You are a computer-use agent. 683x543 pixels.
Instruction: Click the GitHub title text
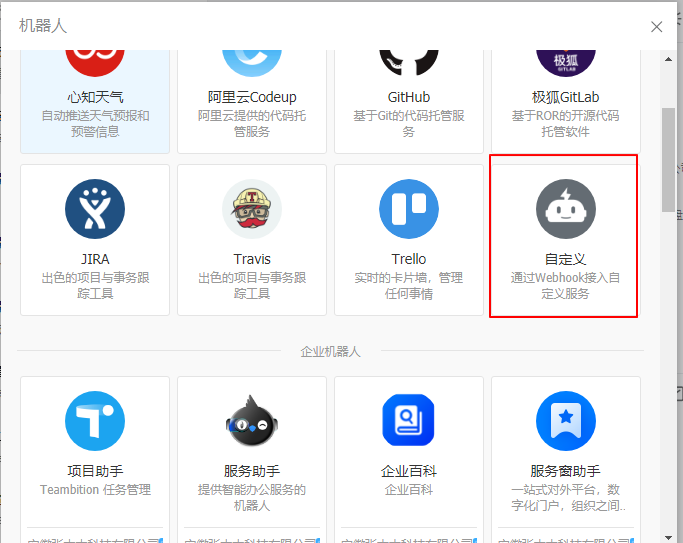pos(409,97)
